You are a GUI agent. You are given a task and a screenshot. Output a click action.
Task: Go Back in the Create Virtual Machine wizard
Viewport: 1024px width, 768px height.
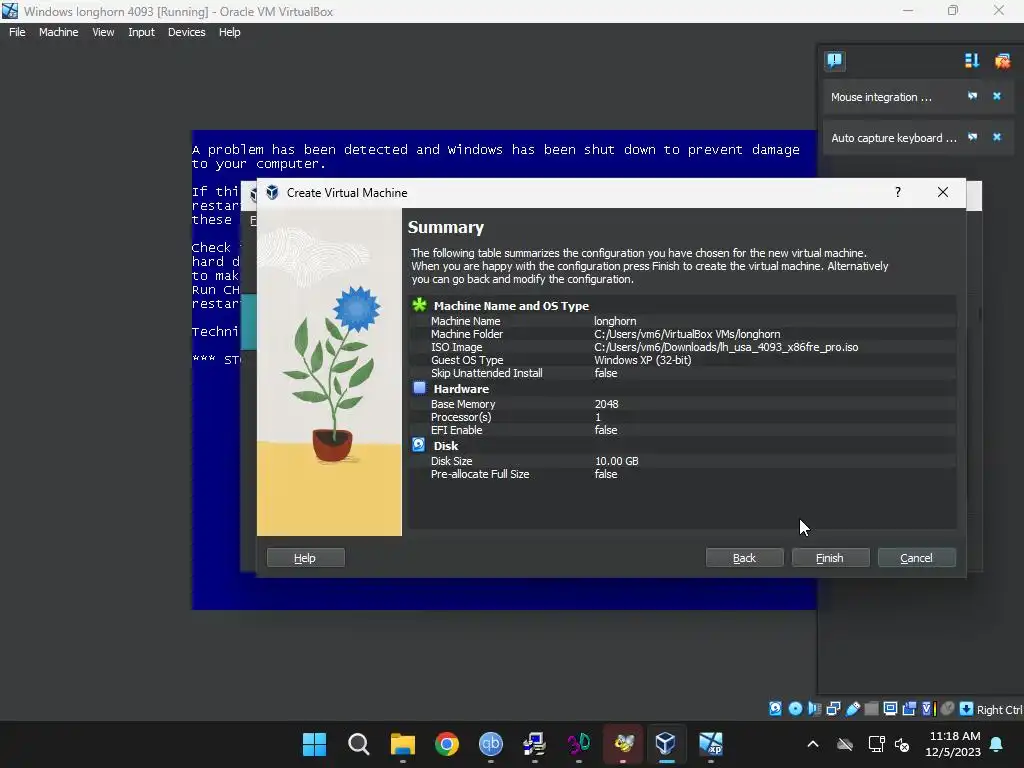point(744,558)
